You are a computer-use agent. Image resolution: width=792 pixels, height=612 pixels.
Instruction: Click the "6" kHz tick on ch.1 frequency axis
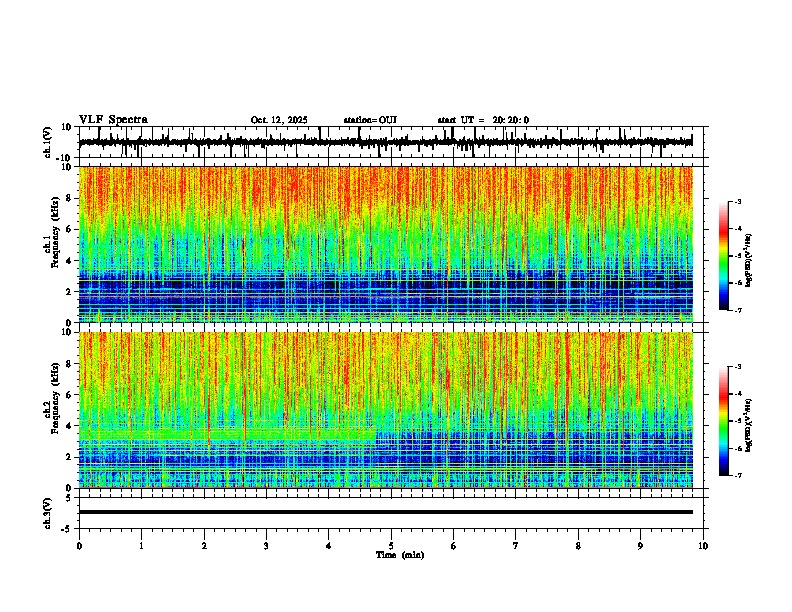70,230
